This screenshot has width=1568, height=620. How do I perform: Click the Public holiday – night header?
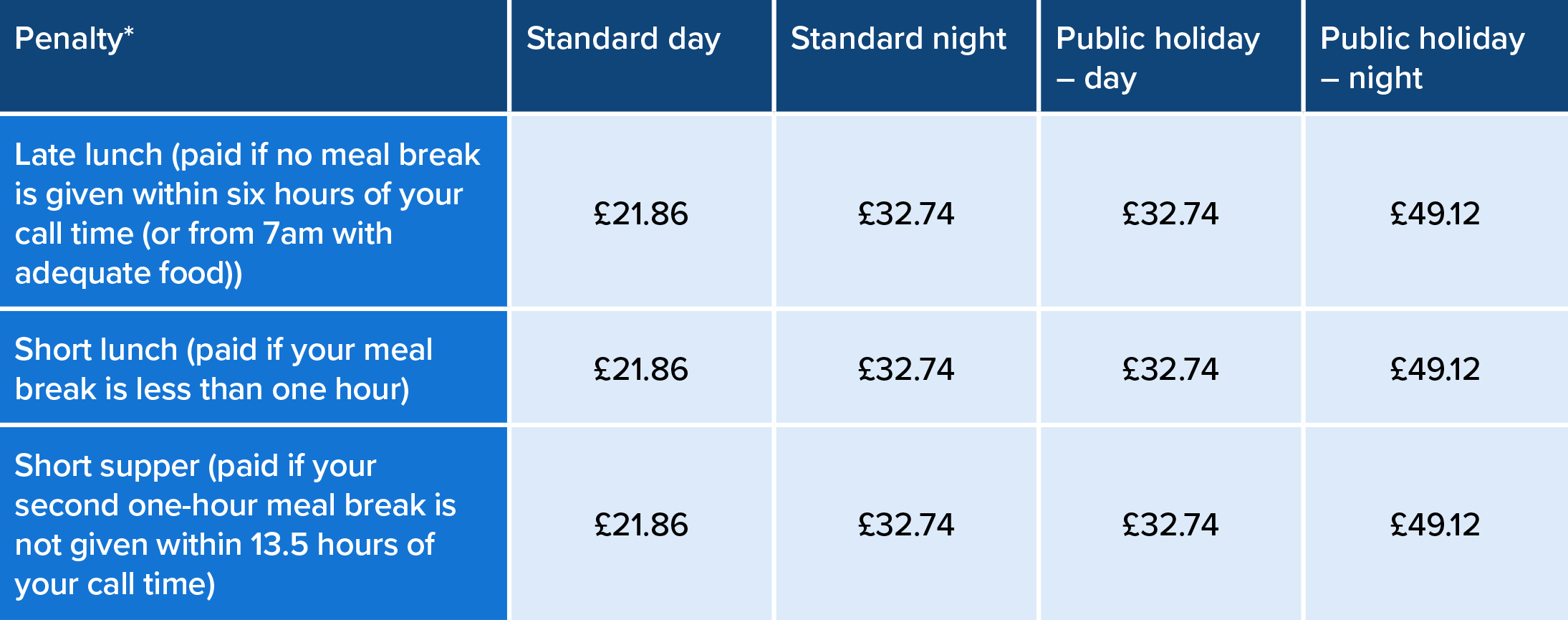pos(1436,55)
